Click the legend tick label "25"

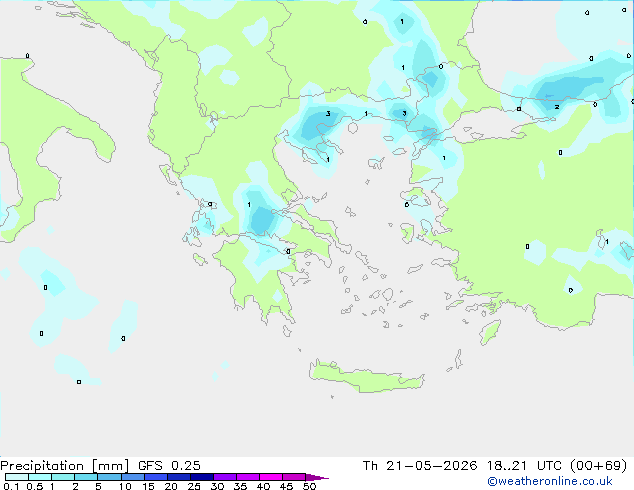[x=194, y=486]
